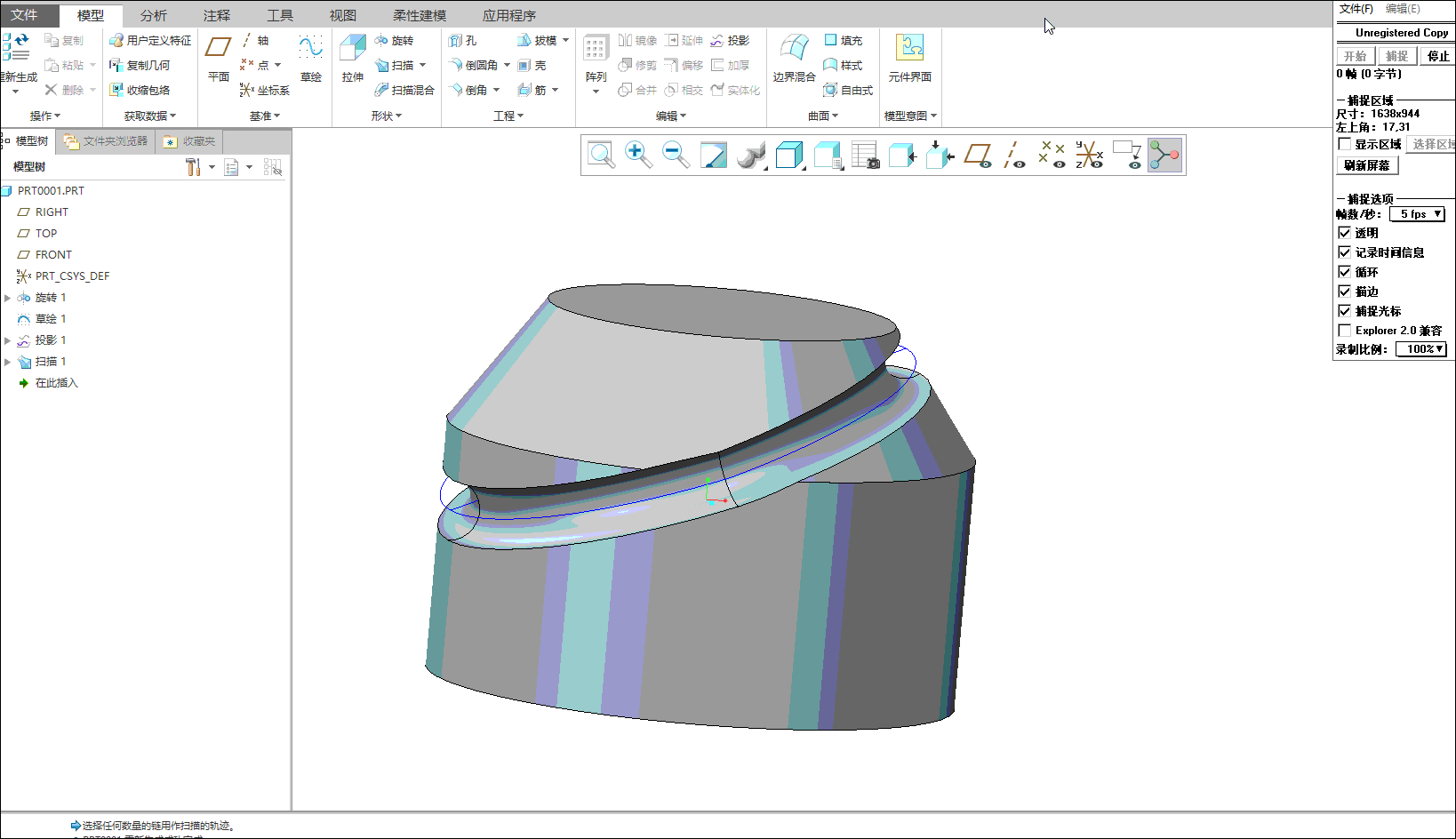Select the 拉伸 (Extrude) tool
This screenshot has width=1456, height=839.
point(353,59)
